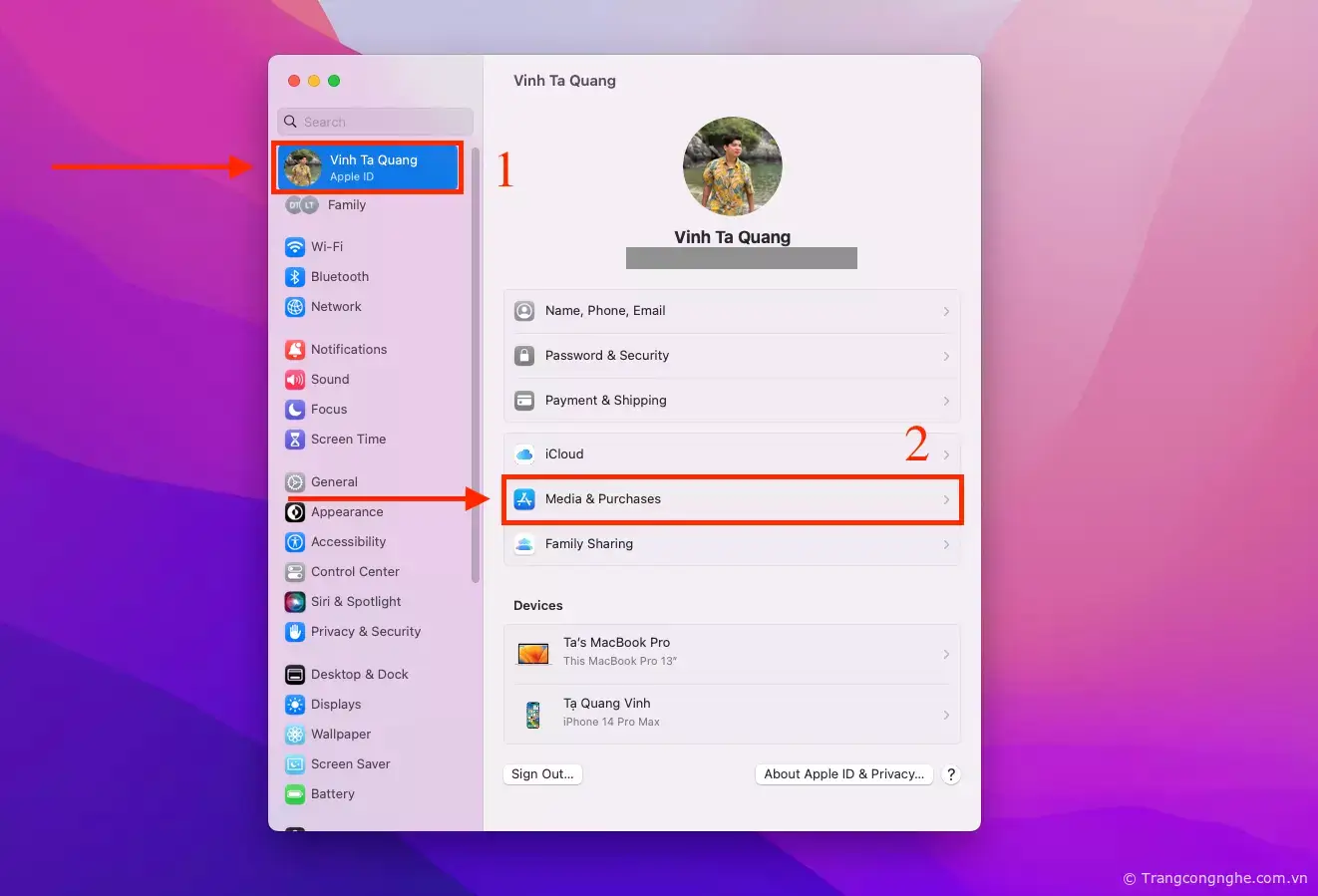Open Family Sharing row

(x=732, y=544)
